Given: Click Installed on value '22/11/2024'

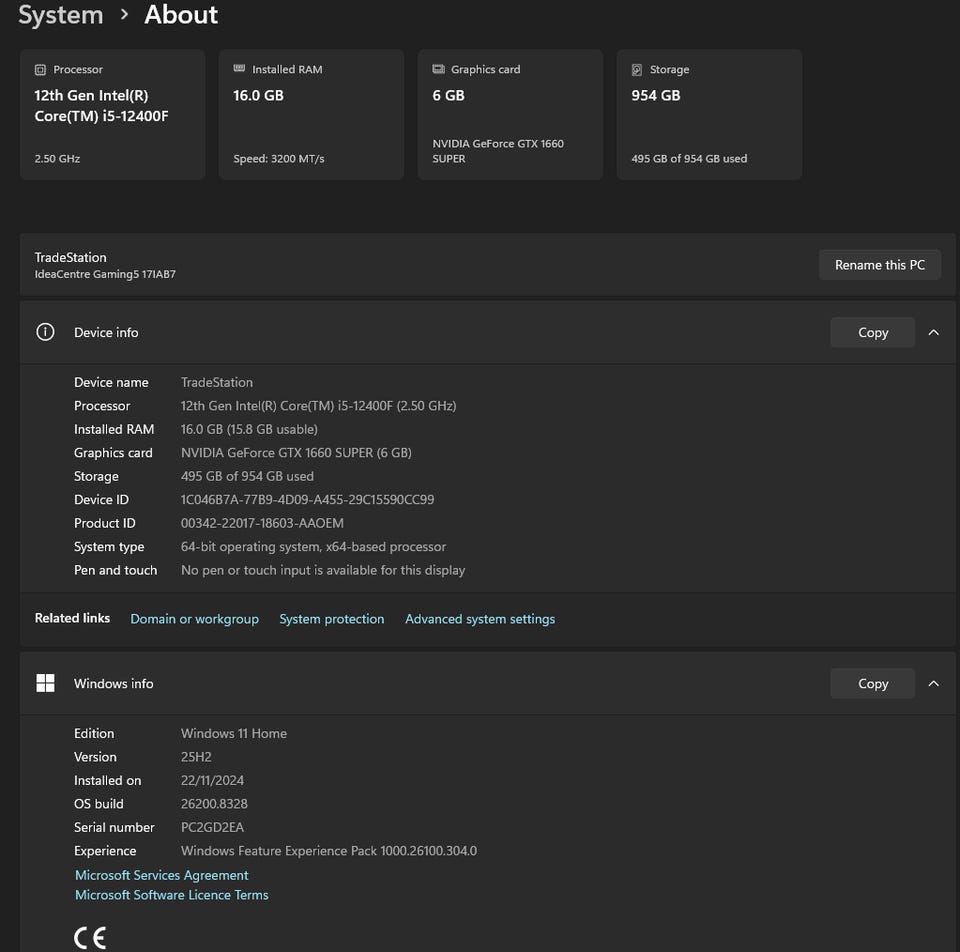Looking at the screenshot, I should coord(212,781).
